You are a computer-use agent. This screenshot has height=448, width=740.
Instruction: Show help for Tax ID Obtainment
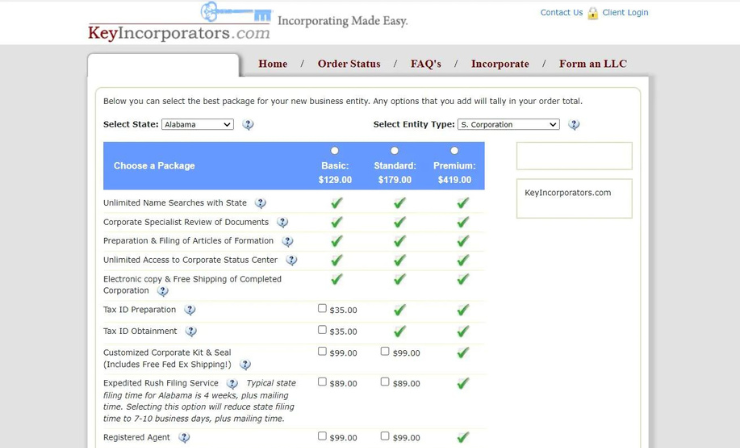pyautogui.click(x=191, y=331)
